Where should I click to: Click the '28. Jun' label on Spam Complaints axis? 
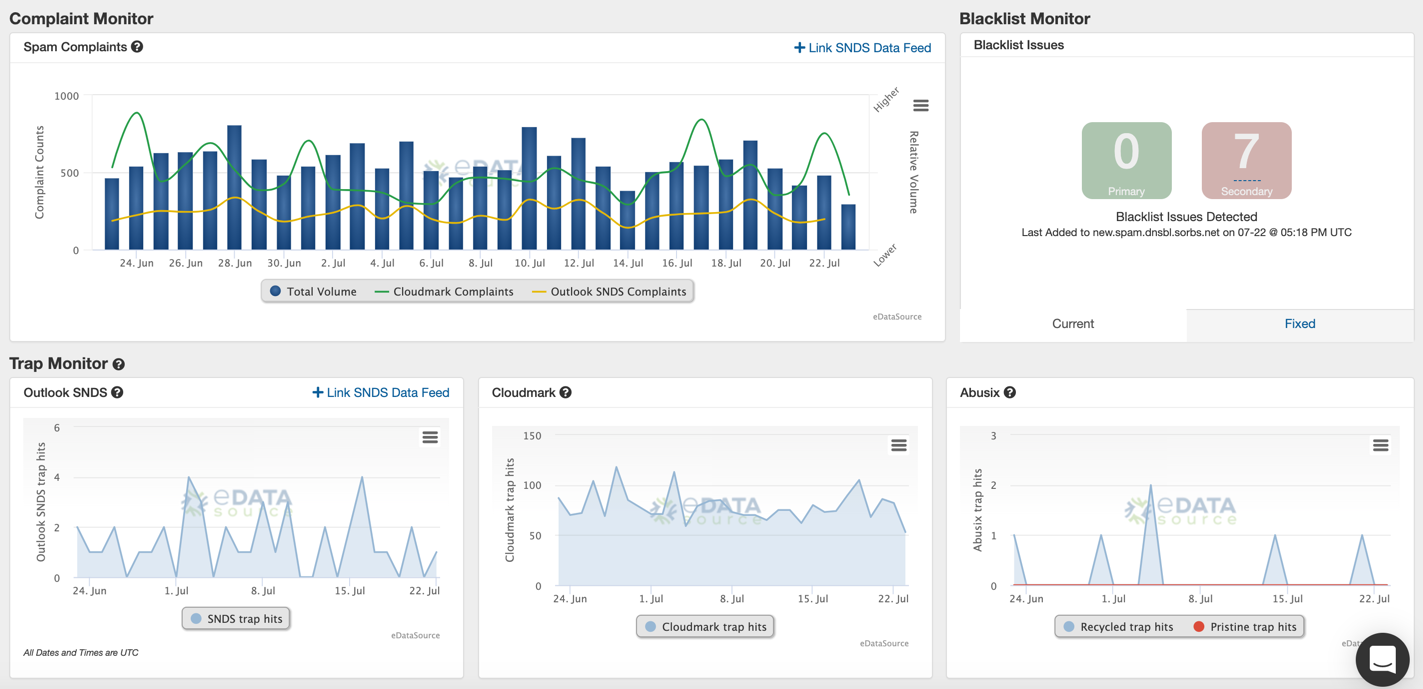[235, 263]
